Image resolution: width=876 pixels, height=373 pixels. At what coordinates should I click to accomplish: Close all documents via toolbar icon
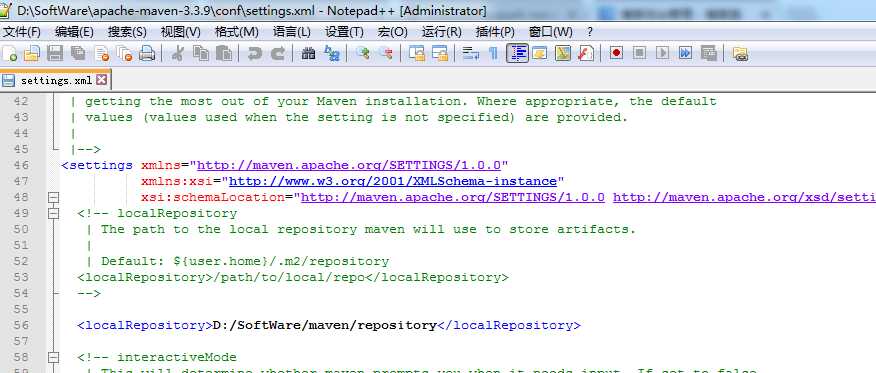pyautogui.click(x=125, y=54)
